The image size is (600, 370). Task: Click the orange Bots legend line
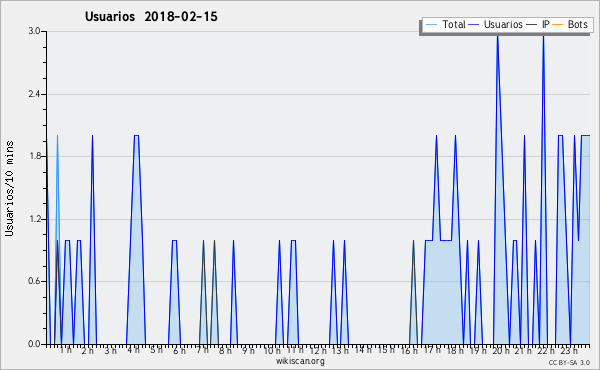(x=558, y=25)
